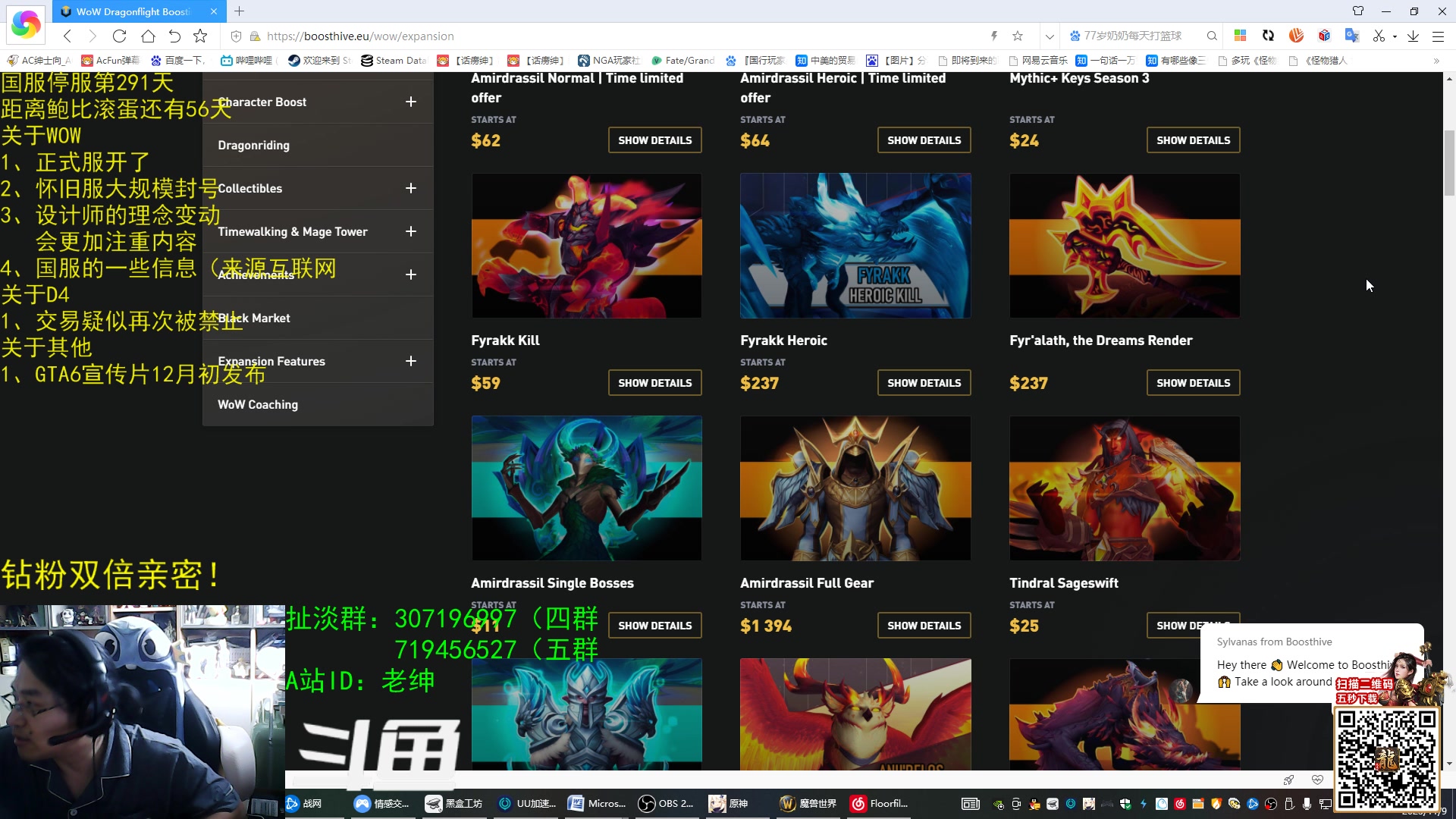
Task: Reload the current page
Action: pyautogui.click(x=119, y=36)
